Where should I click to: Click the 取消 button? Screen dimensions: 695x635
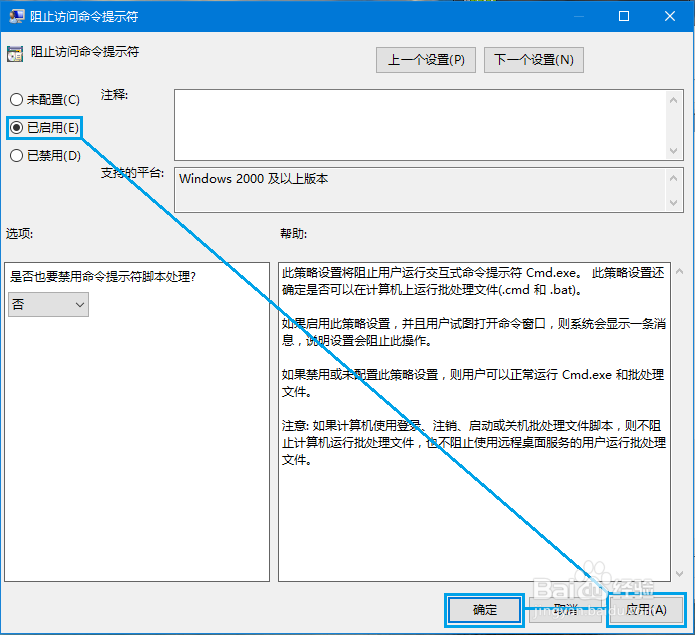(565, 610)
